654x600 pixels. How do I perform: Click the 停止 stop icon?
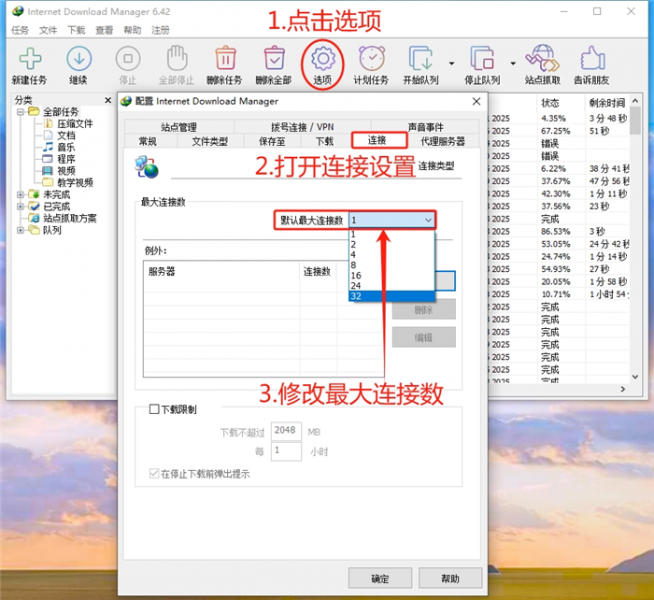tap(128, 58)
